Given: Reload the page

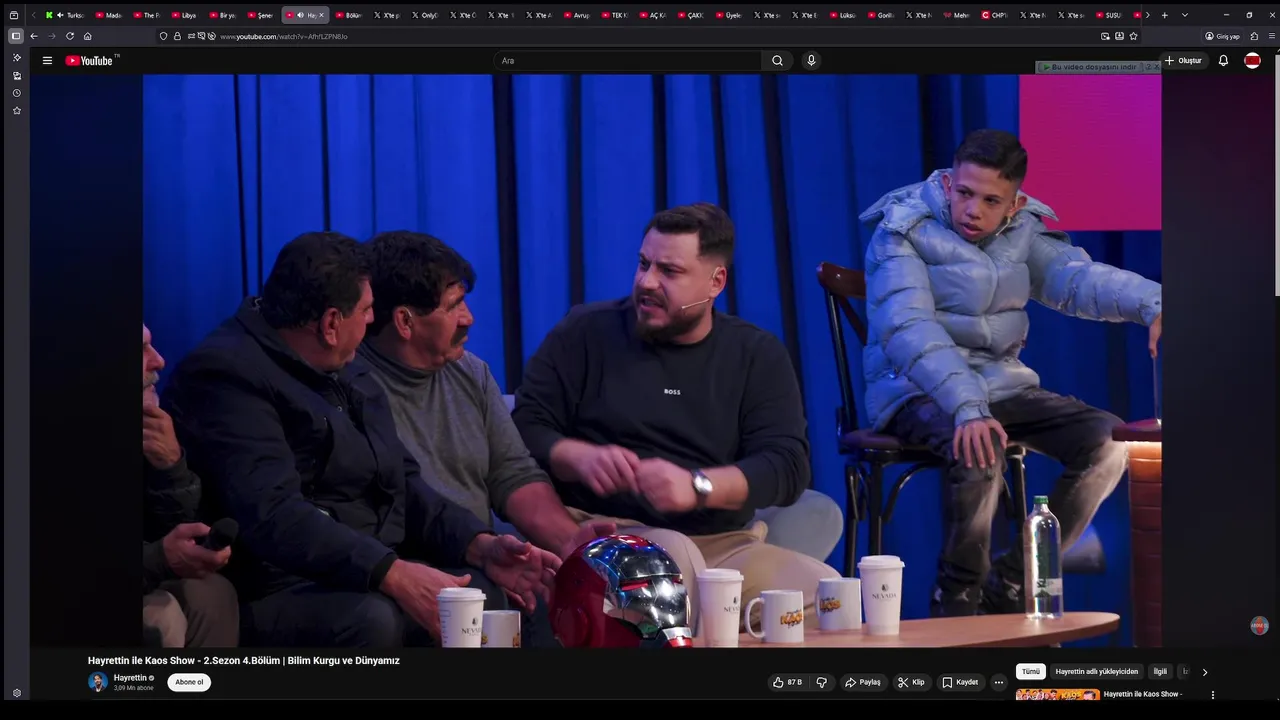Looking at the screenshot, I should pos(70,36).
